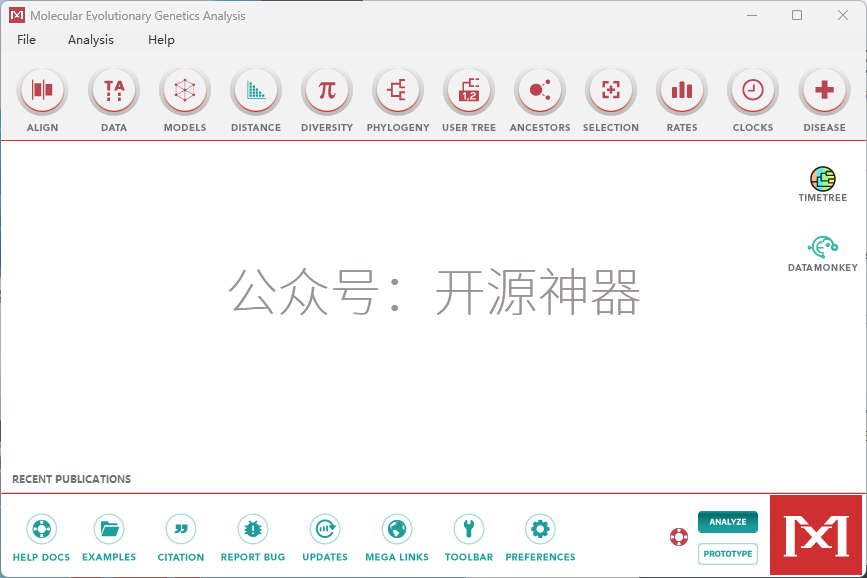The width and height of the screenshot is (867, 578).
Task: Click the Report Bug icon
Action: pos(253,529)
